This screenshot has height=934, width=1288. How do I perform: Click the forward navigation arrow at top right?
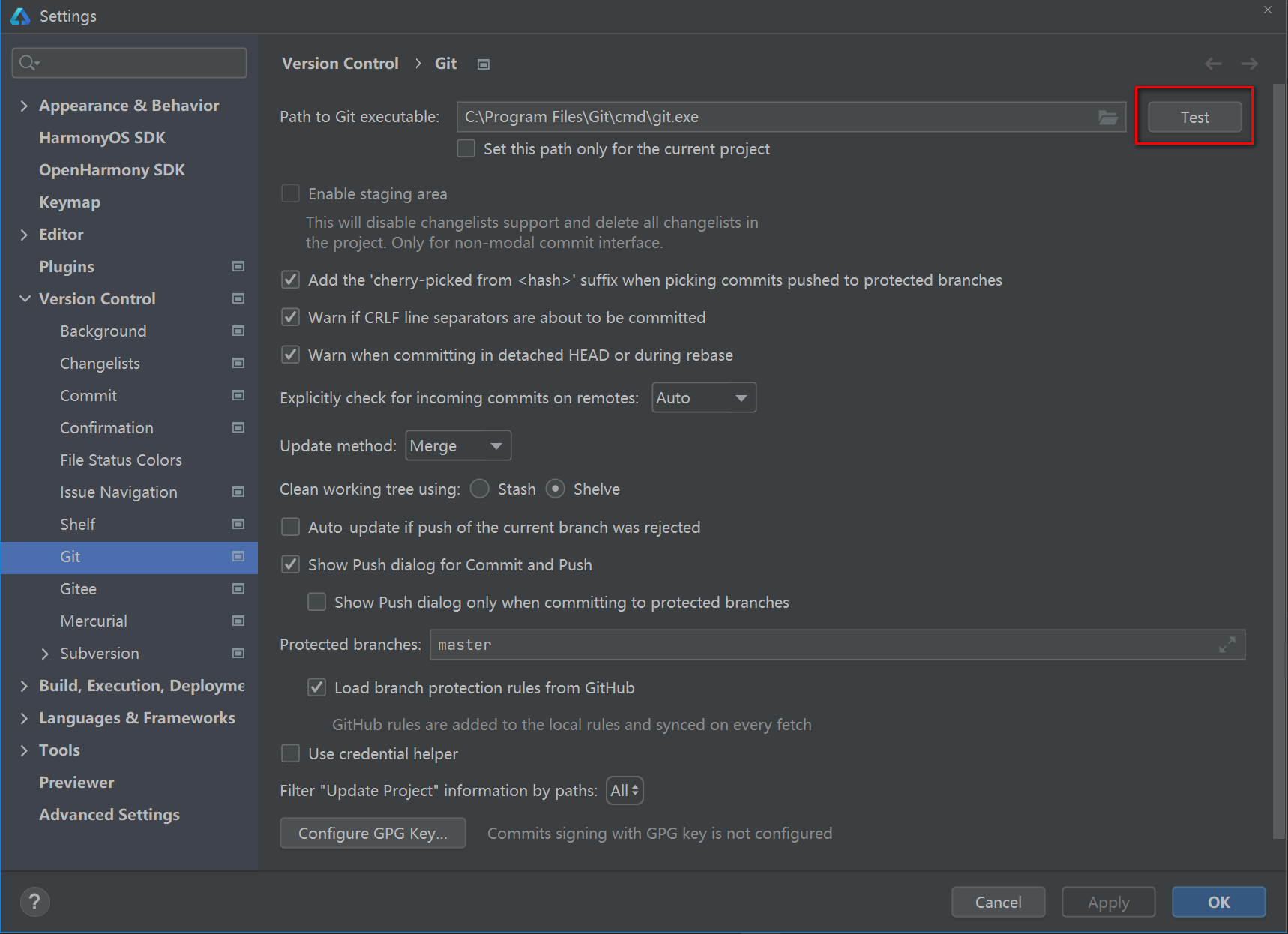coord(1249,64)
